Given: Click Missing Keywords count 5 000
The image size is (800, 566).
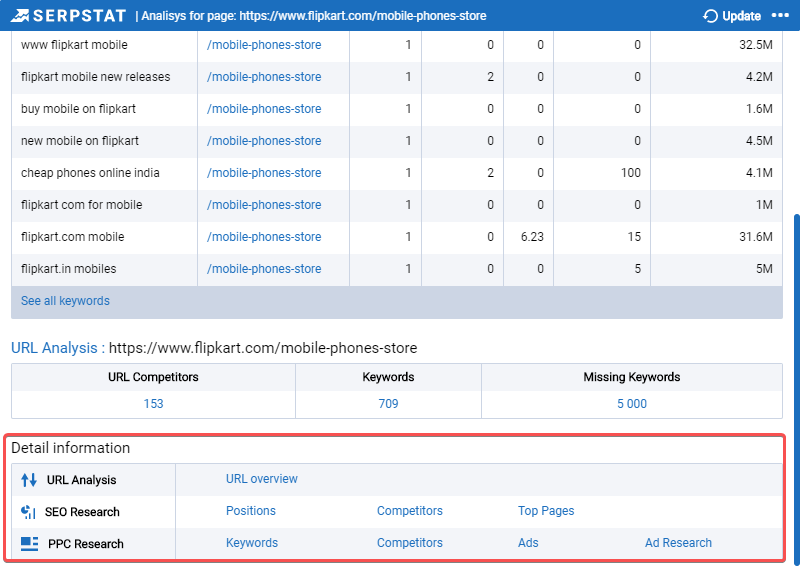Looking at the screenshot, I should click(x=632, y=404).
